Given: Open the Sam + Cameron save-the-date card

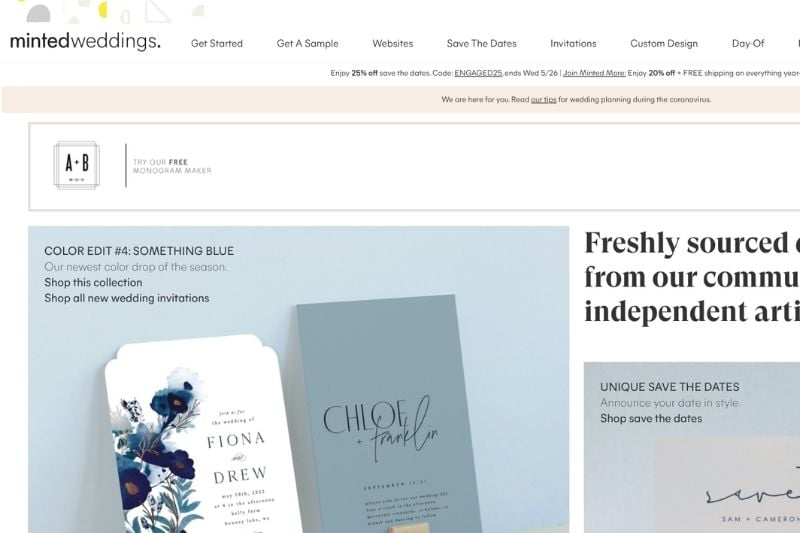Looking at the screenshot, I should point(727,485).
